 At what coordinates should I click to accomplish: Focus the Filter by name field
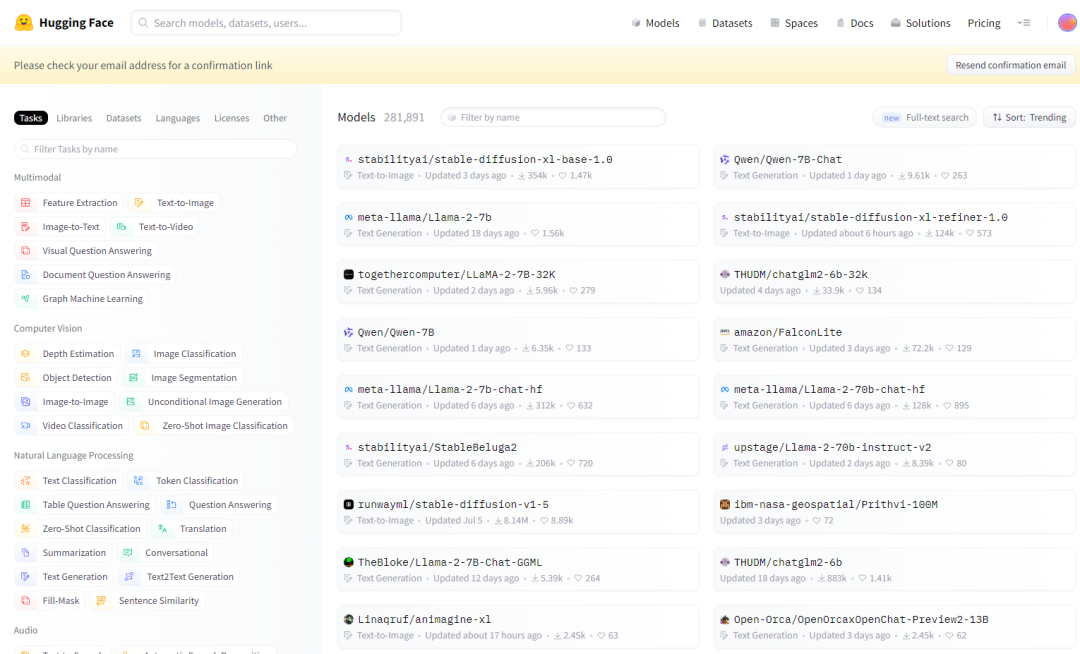[x=553, y=118]
